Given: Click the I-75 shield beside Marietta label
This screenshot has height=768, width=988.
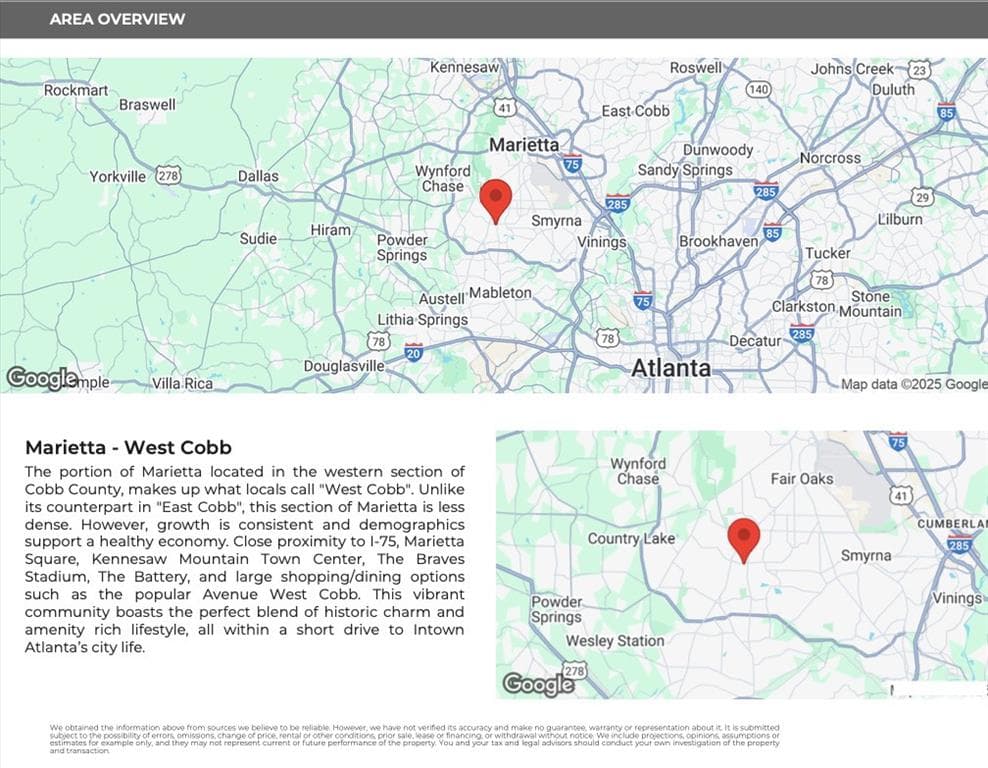Looking at the screenshot, I should [572, 163].
